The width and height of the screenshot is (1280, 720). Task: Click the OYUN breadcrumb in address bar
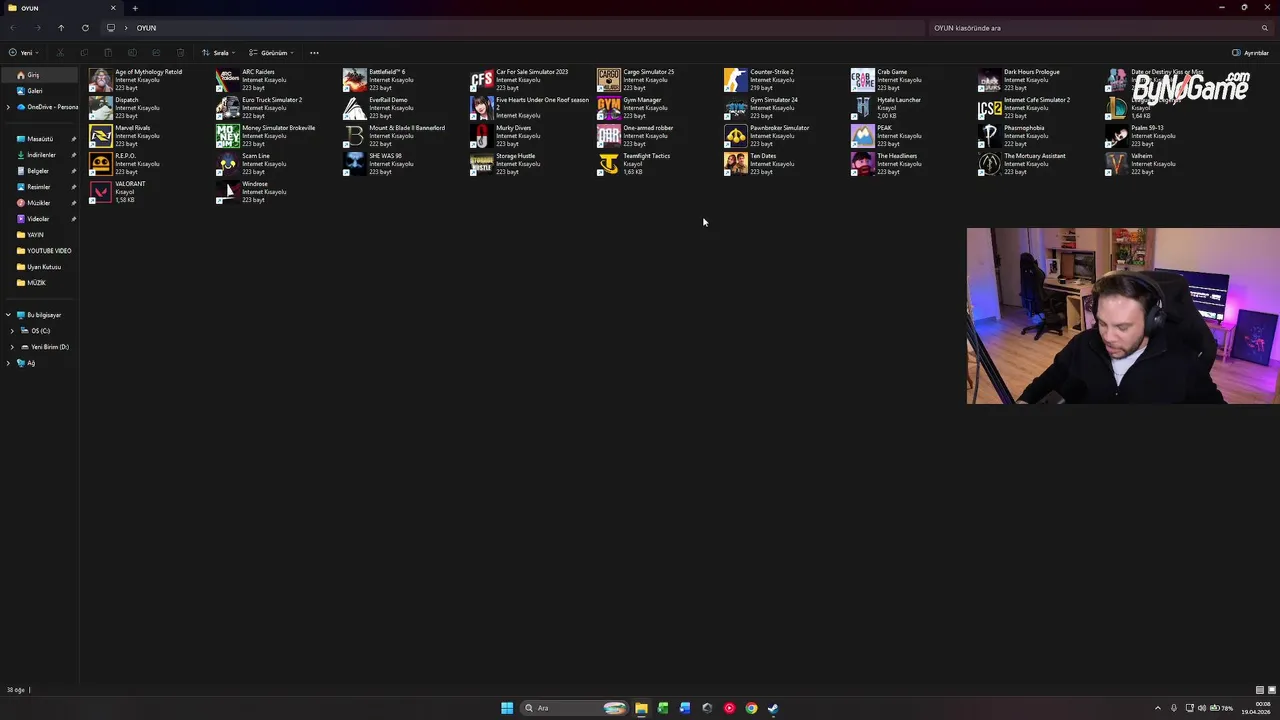(x=146, y=28)
